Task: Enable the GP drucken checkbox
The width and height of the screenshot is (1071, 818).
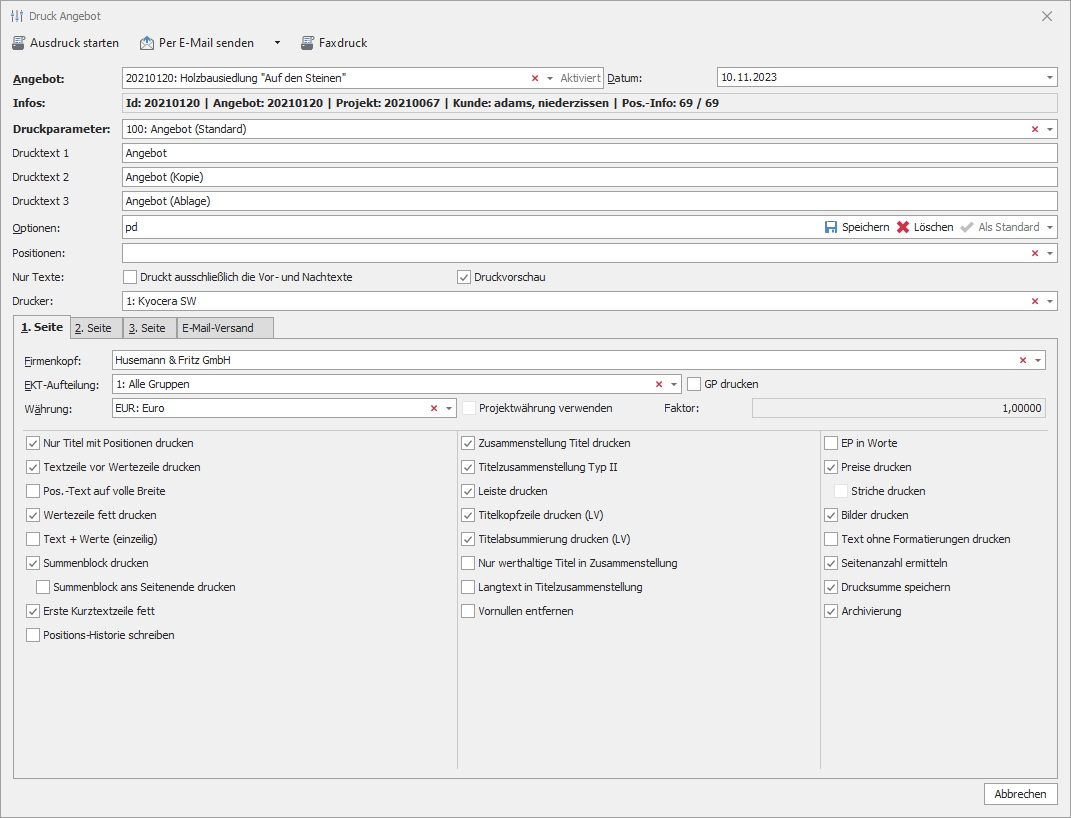Action: (x=694, y=384)
